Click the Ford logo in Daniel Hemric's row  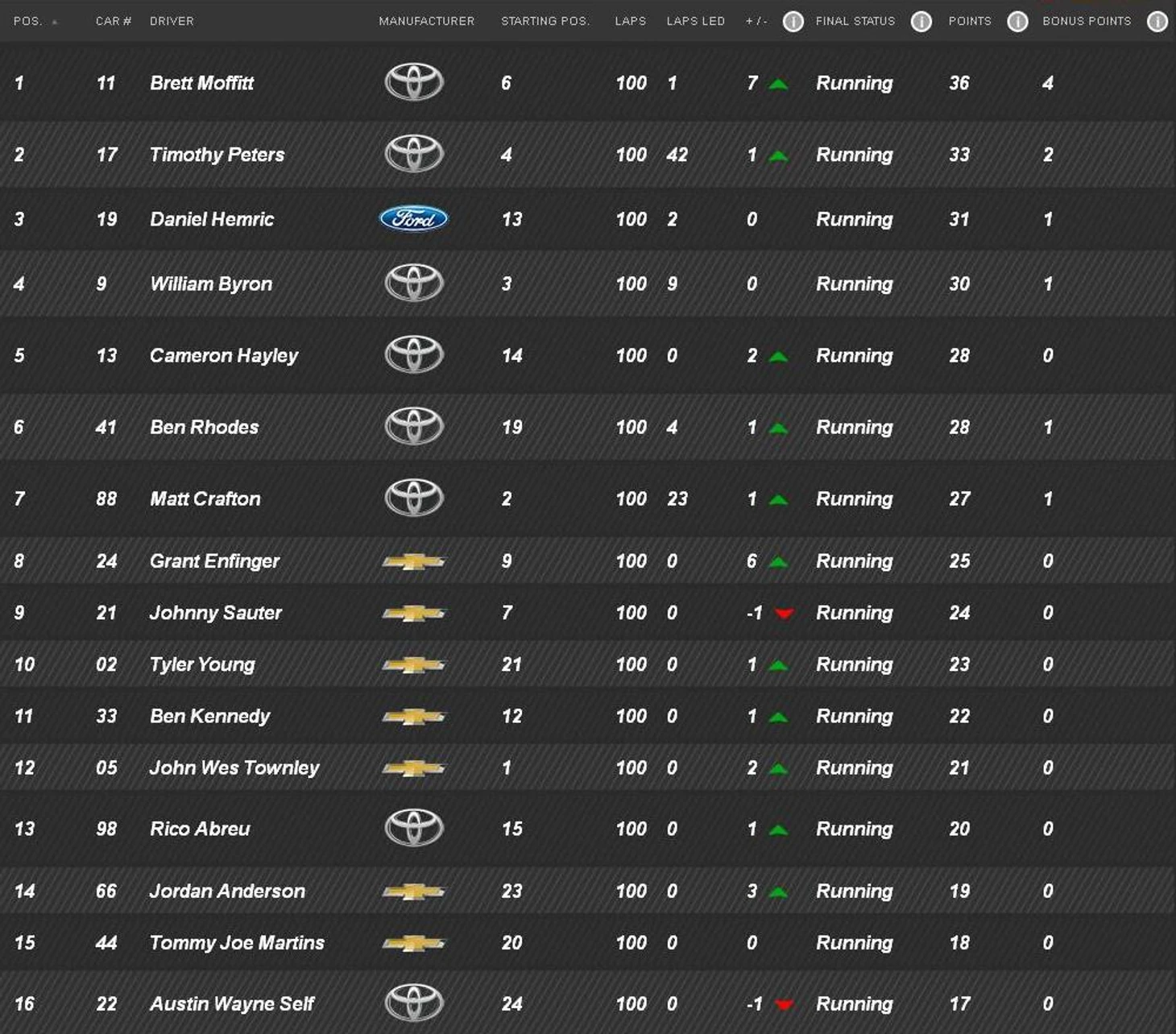click(414, 219)
